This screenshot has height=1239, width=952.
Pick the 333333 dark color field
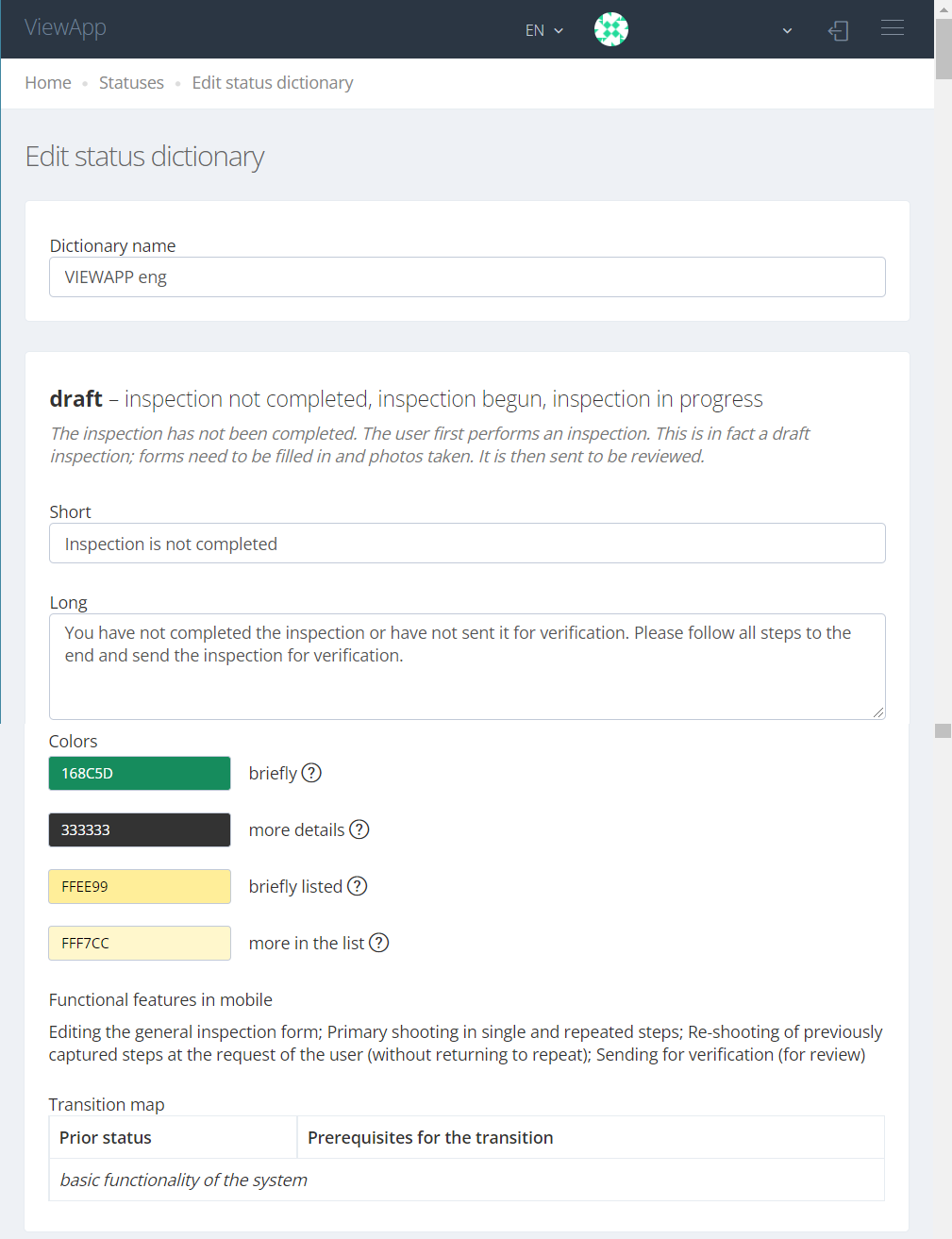[x=140, y=829]
